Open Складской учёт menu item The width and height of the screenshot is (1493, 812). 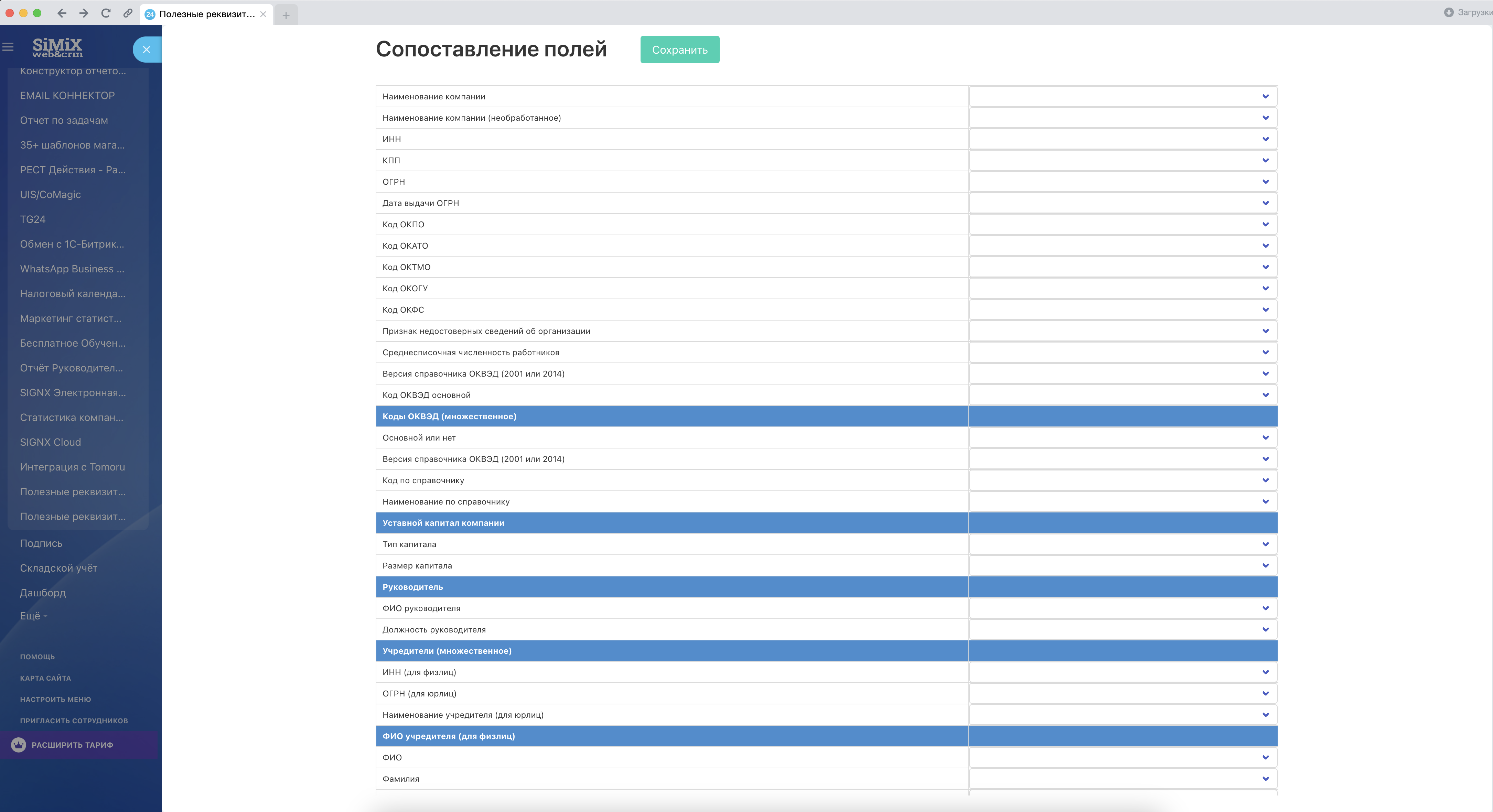pos(58,568)
